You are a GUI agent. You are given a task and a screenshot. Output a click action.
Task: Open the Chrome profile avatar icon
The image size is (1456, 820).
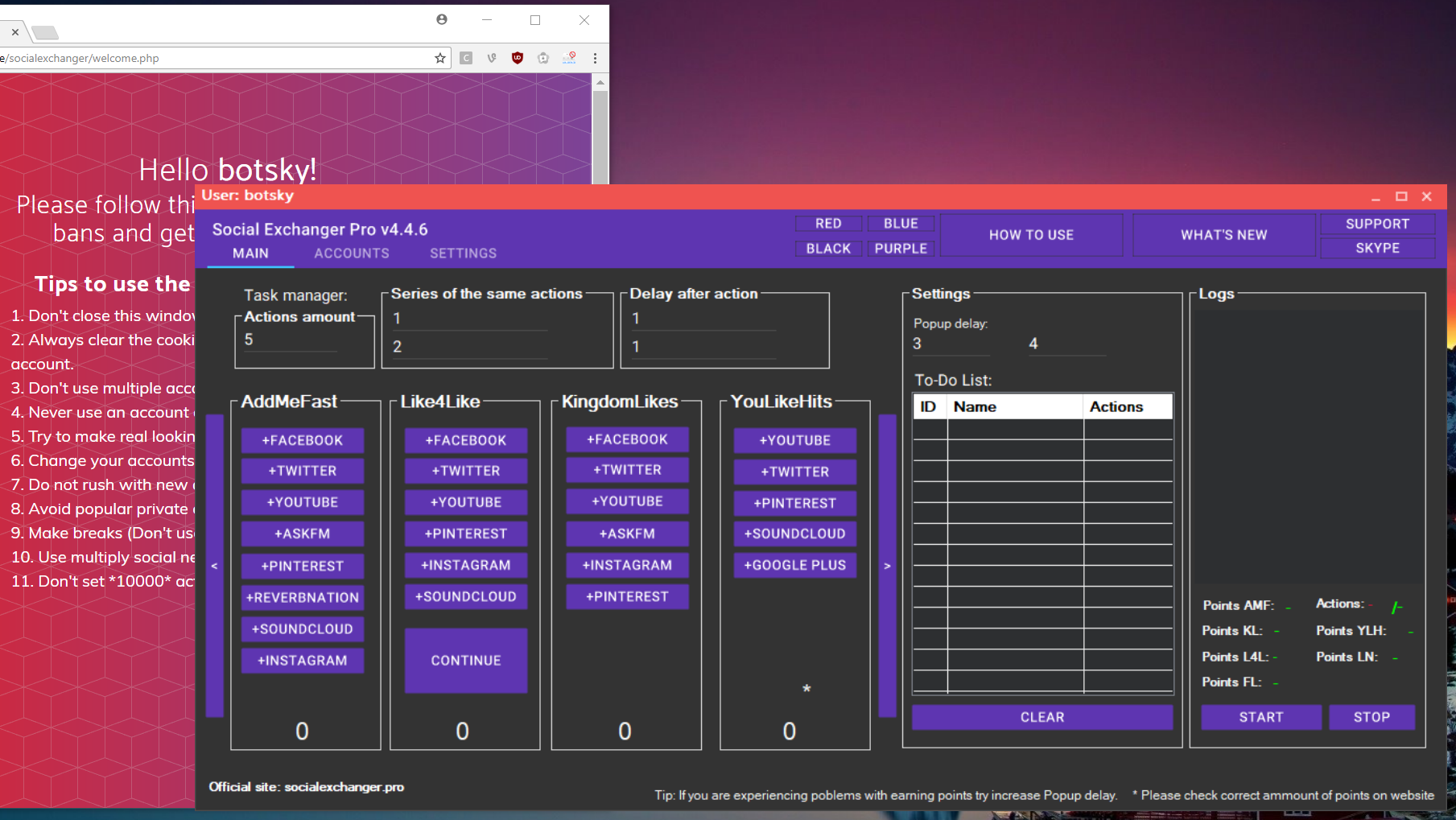(442, 19)
